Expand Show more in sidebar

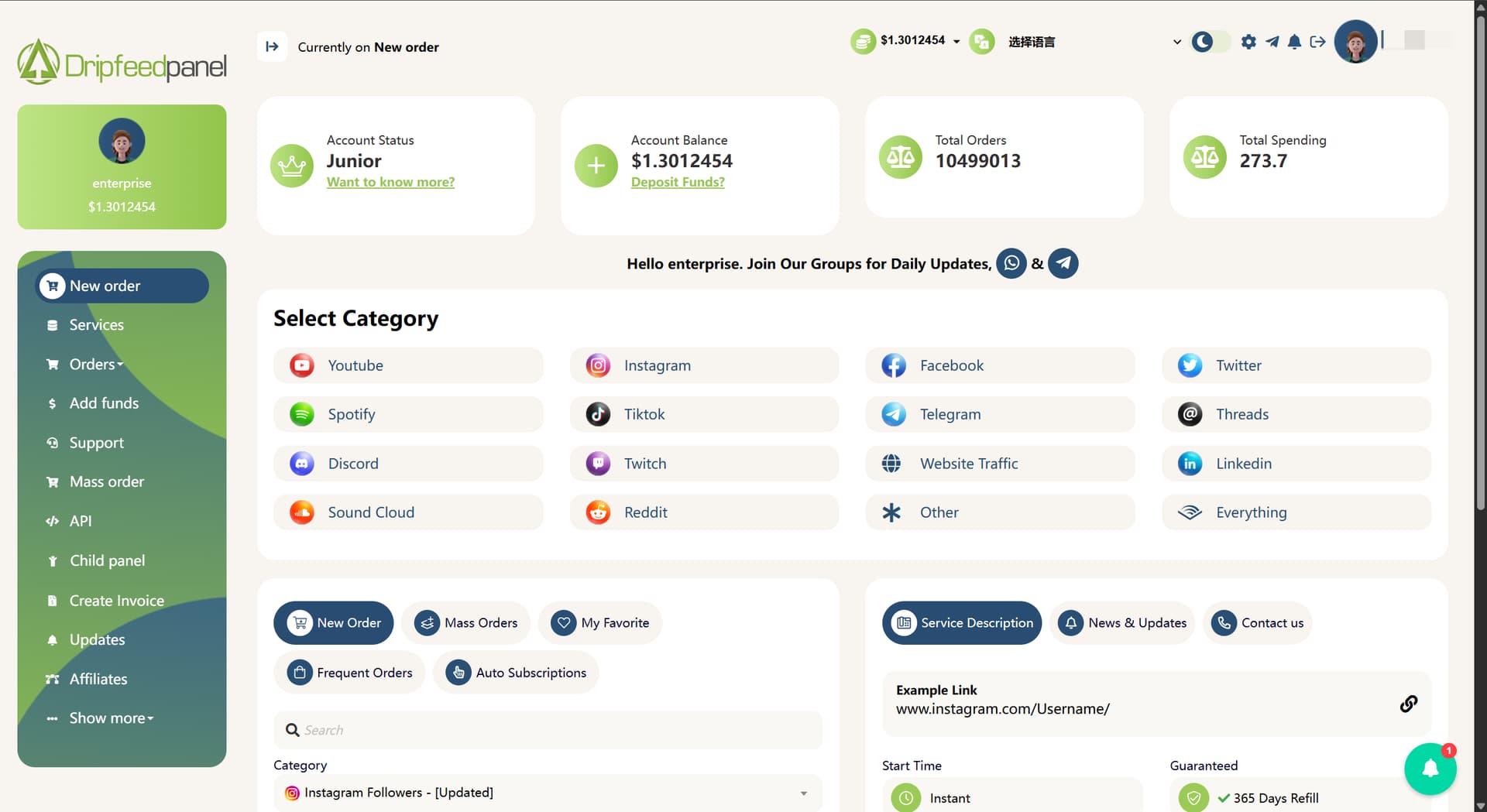coord(122,718)
